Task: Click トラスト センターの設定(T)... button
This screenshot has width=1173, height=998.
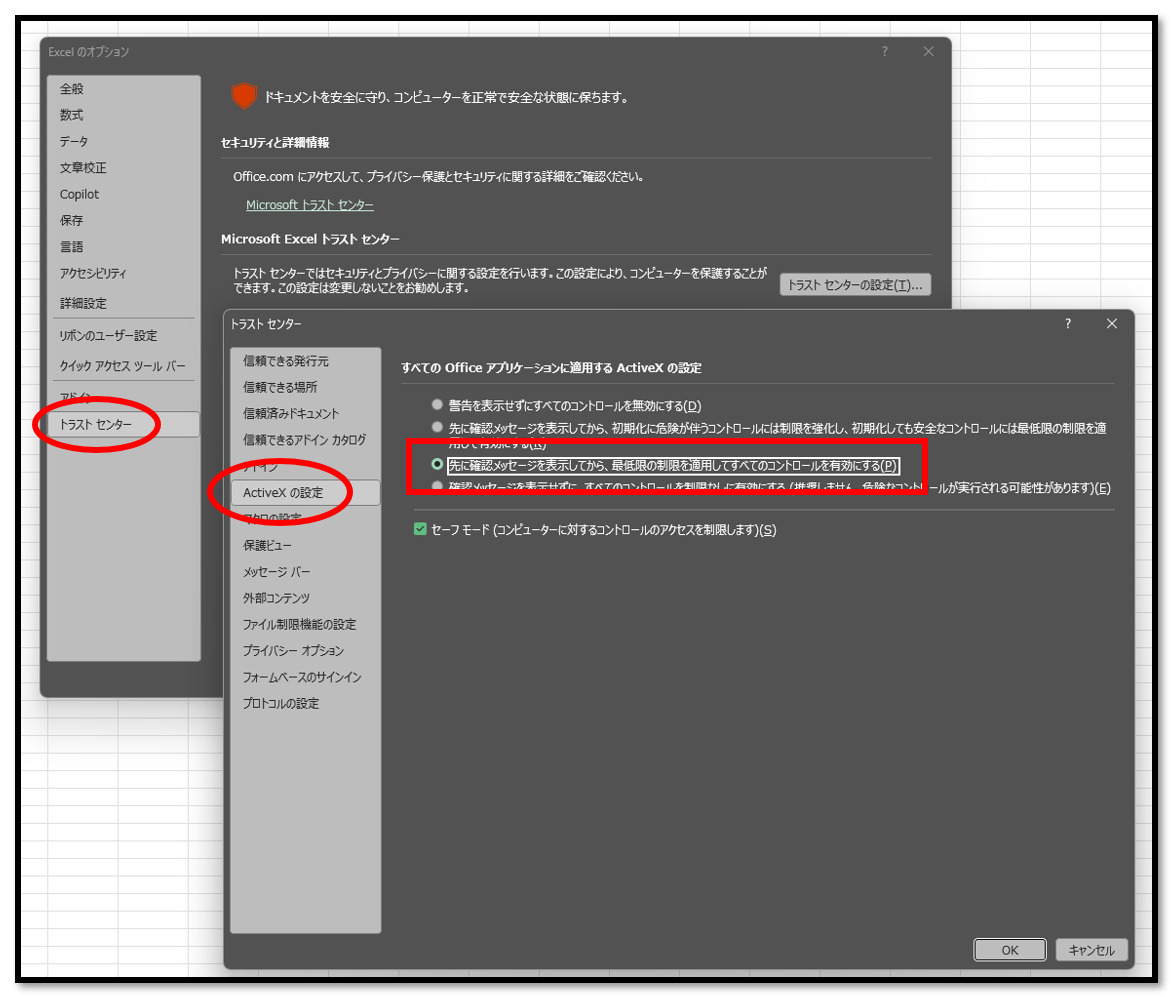Action: [x=855, y=284]
